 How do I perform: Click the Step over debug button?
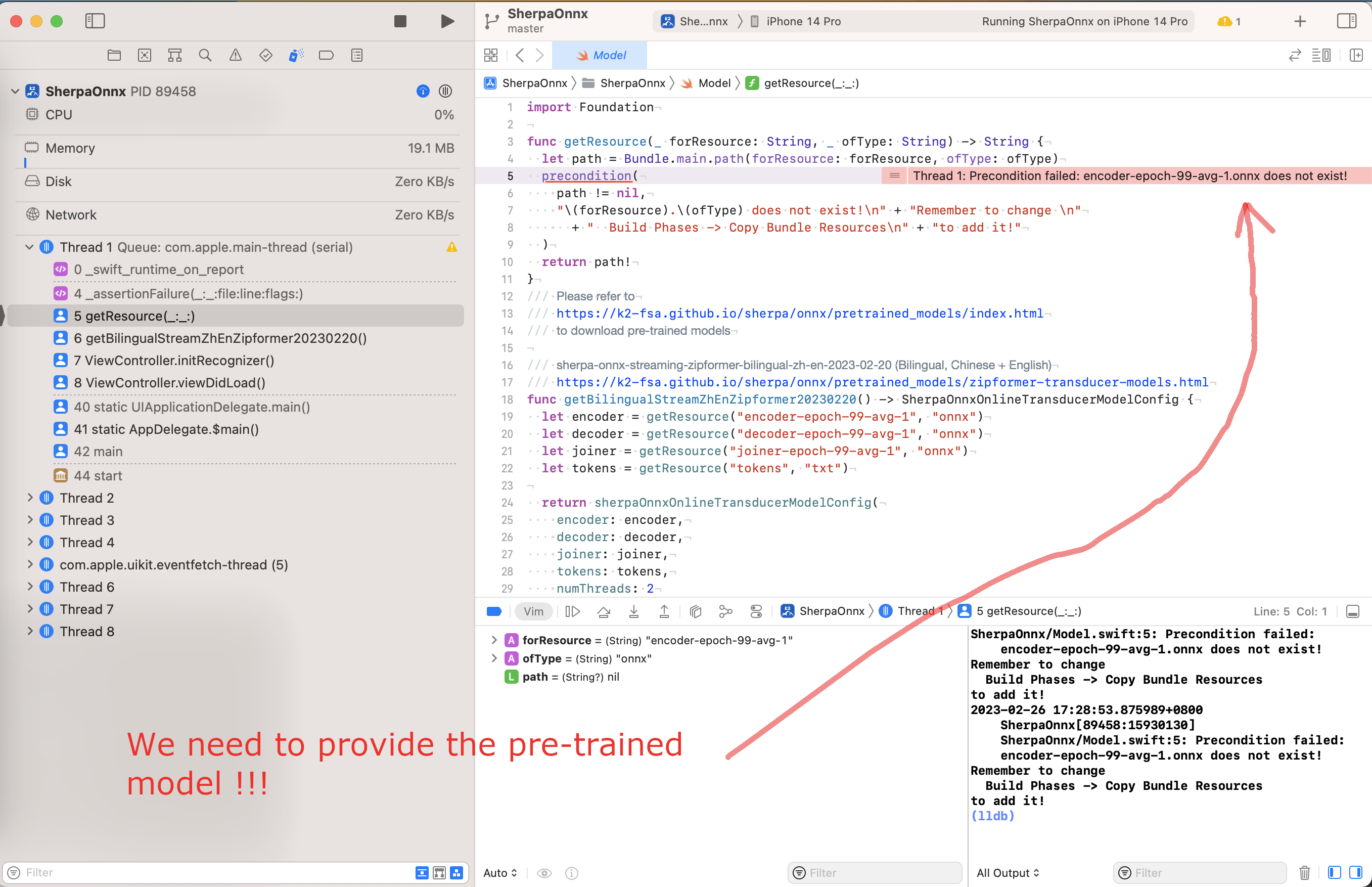click(x=604, y=611)
